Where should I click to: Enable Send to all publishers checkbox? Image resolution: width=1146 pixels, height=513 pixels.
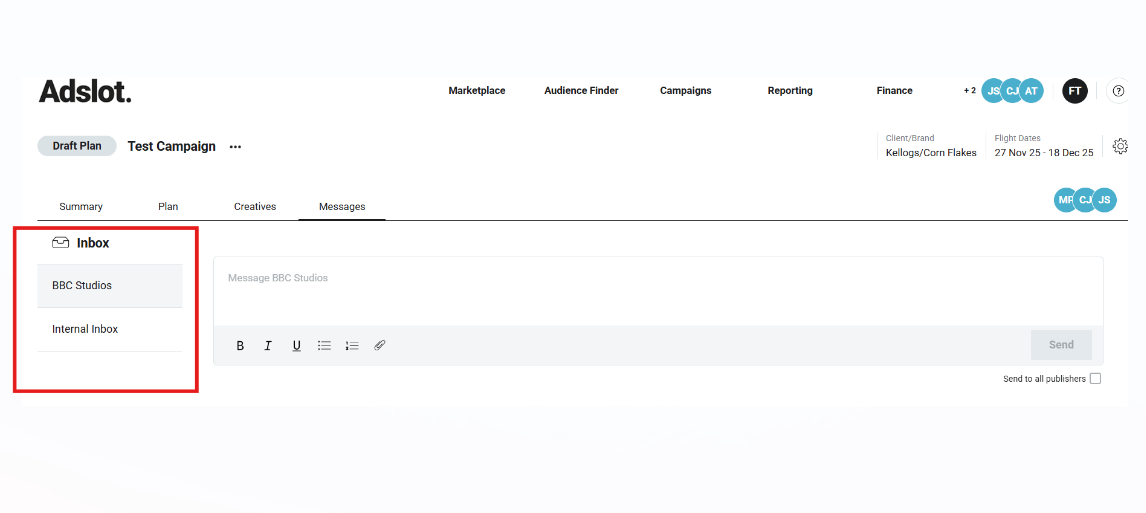point(1095,379)
